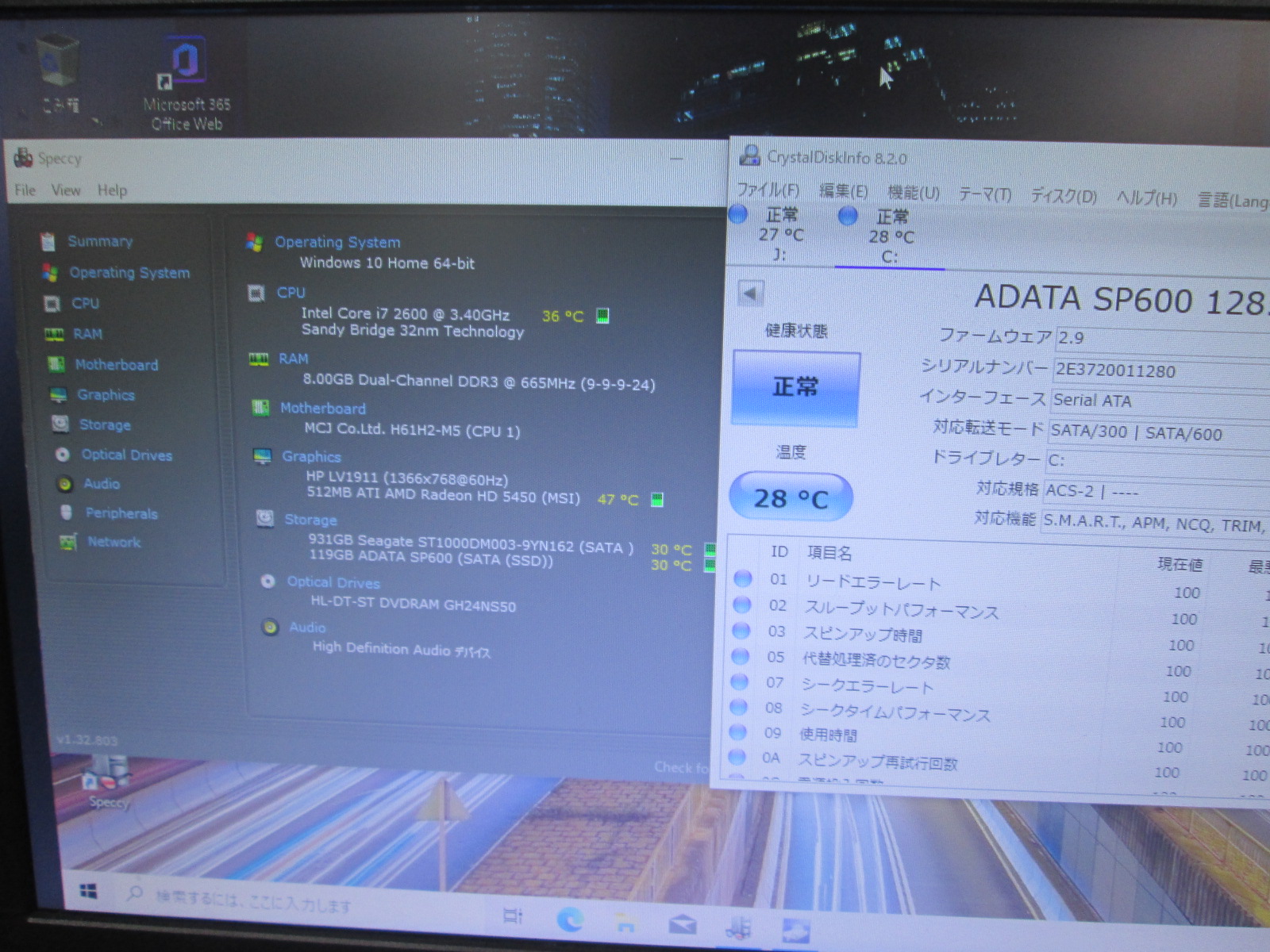1270x952 pixels.
Task: Open the ファイル(F) menu in CrystalDiskInfo
Action: (768, 190)
